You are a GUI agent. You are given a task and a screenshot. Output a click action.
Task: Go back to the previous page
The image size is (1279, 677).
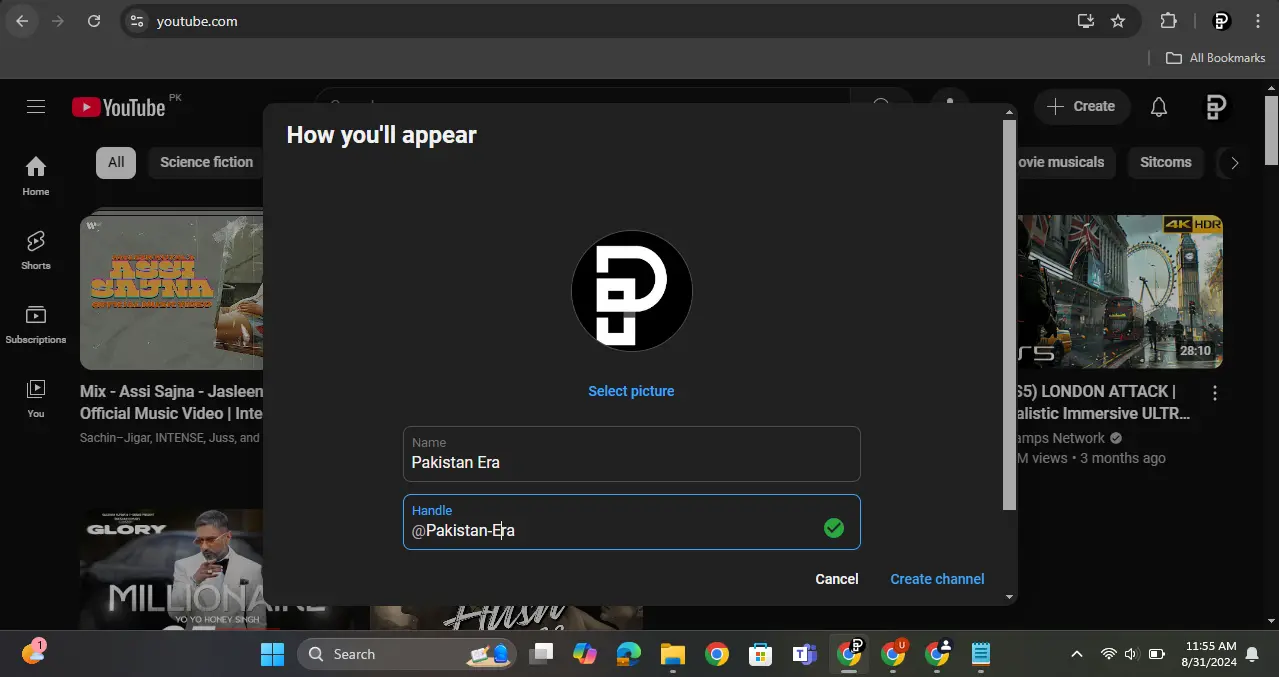22,21
